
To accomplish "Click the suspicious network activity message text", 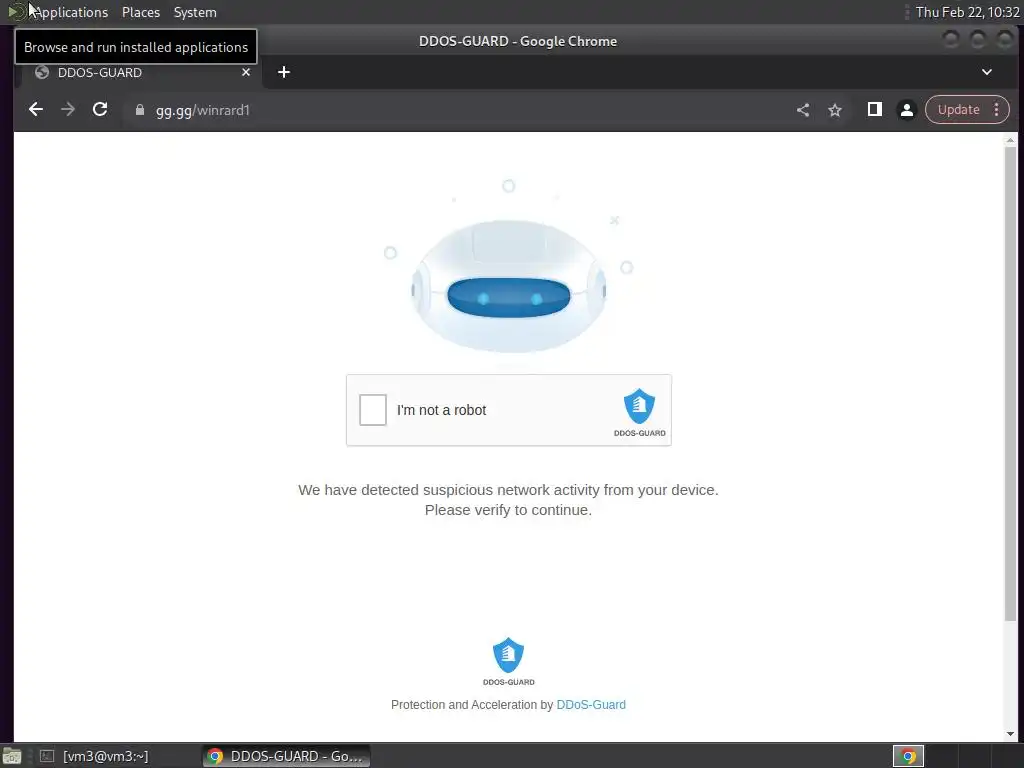I will click(x=508, y=490).
